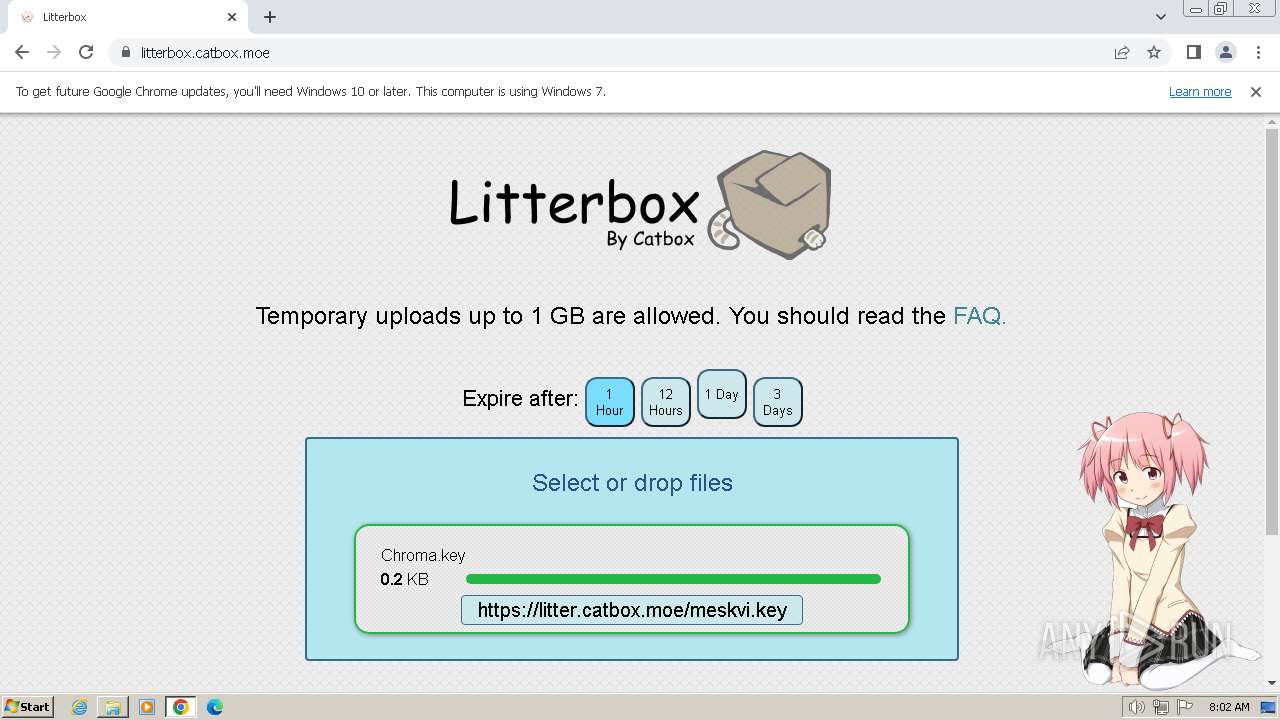1280x720 pixels.
Task: Click the green upload progress bar
Action: pos(673,579)
